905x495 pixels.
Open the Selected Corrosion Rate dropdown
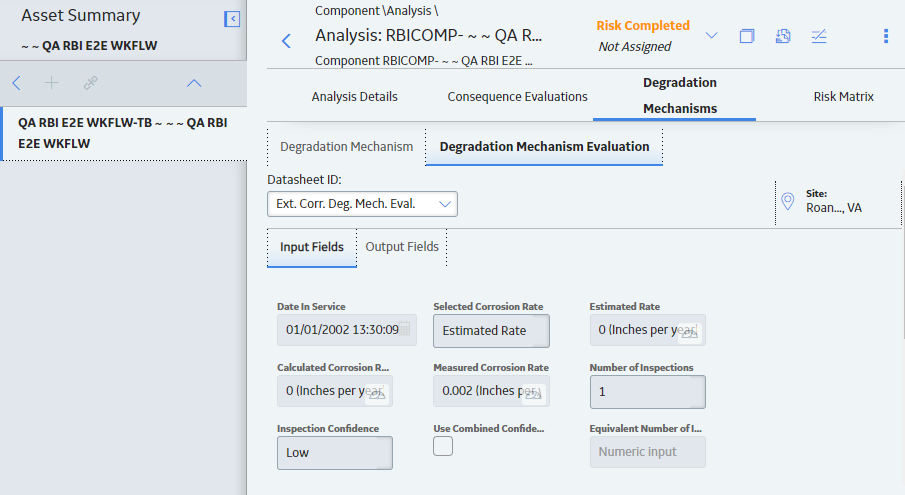pos(491,331)
